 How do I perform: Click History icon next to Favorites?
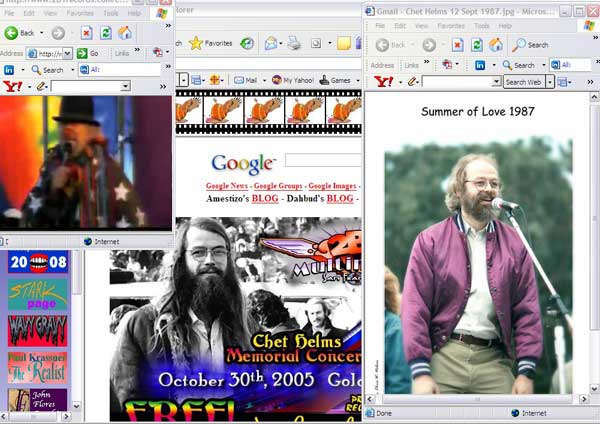tap(247, 43)
